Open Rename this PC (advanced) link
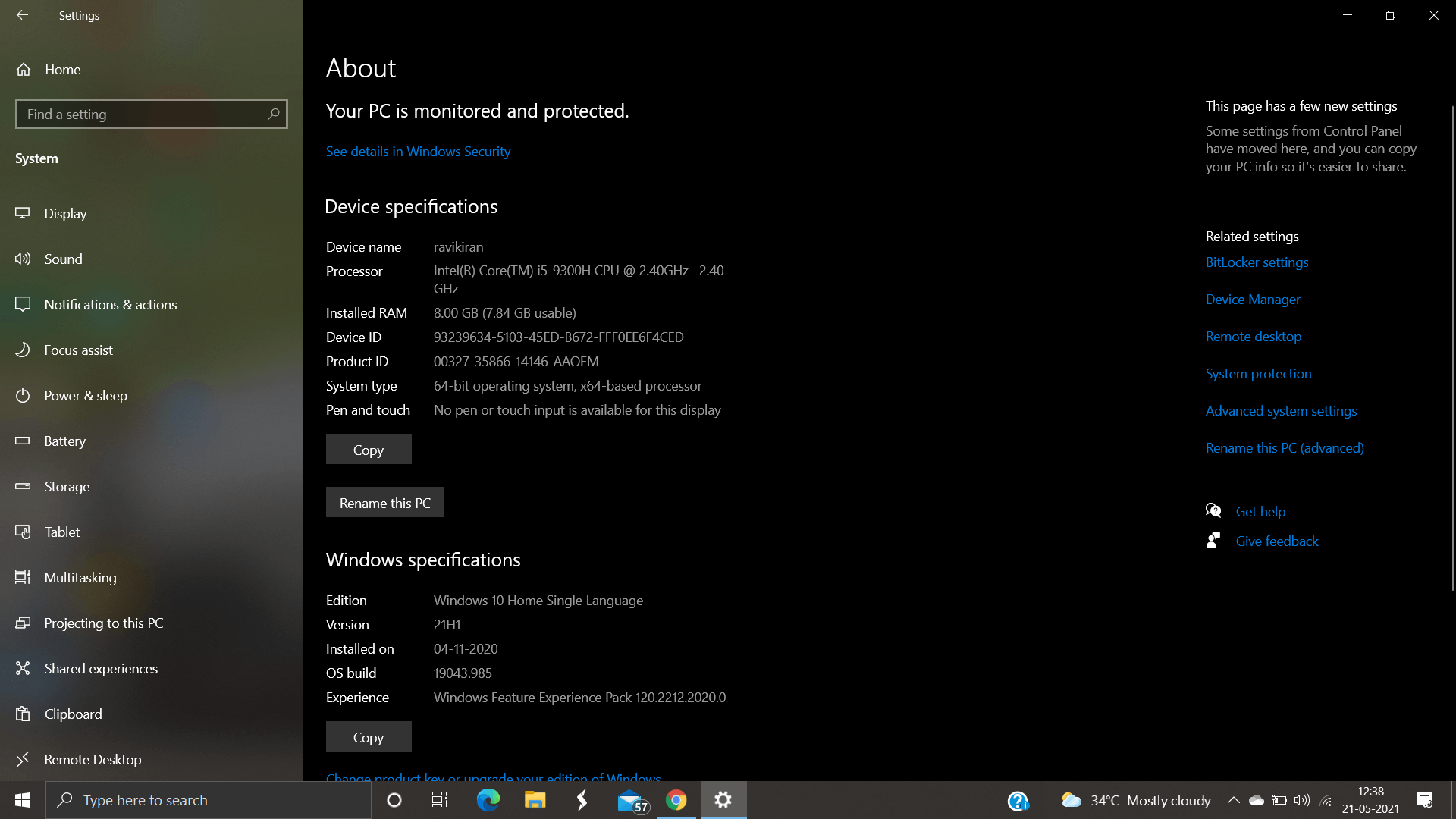This screenshot has width=1456, height=819. tap(1285, 447)
